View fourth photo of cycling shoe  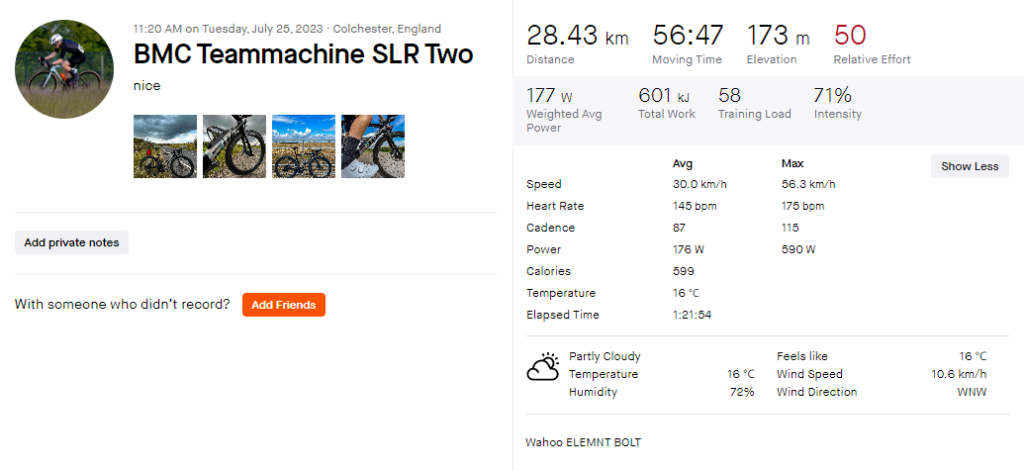[x=372, y=146]
